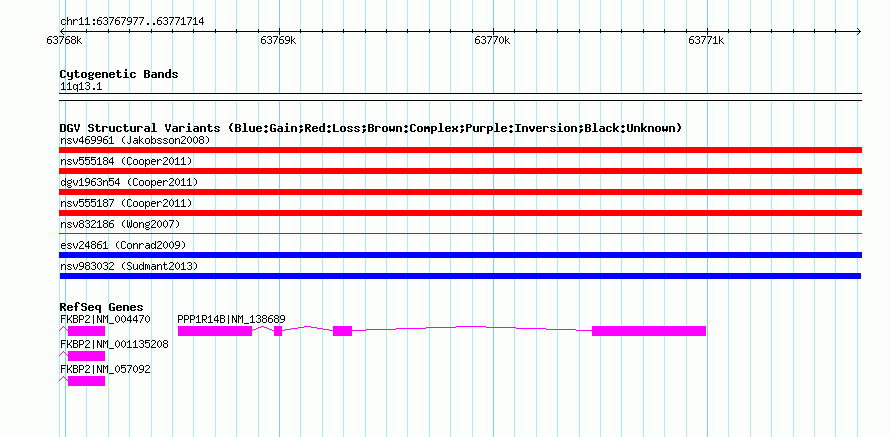Click PPP1R14B first exon under its label
This screenshot has height=437, width=890.
pyautogui.click(x=215, y=331)
